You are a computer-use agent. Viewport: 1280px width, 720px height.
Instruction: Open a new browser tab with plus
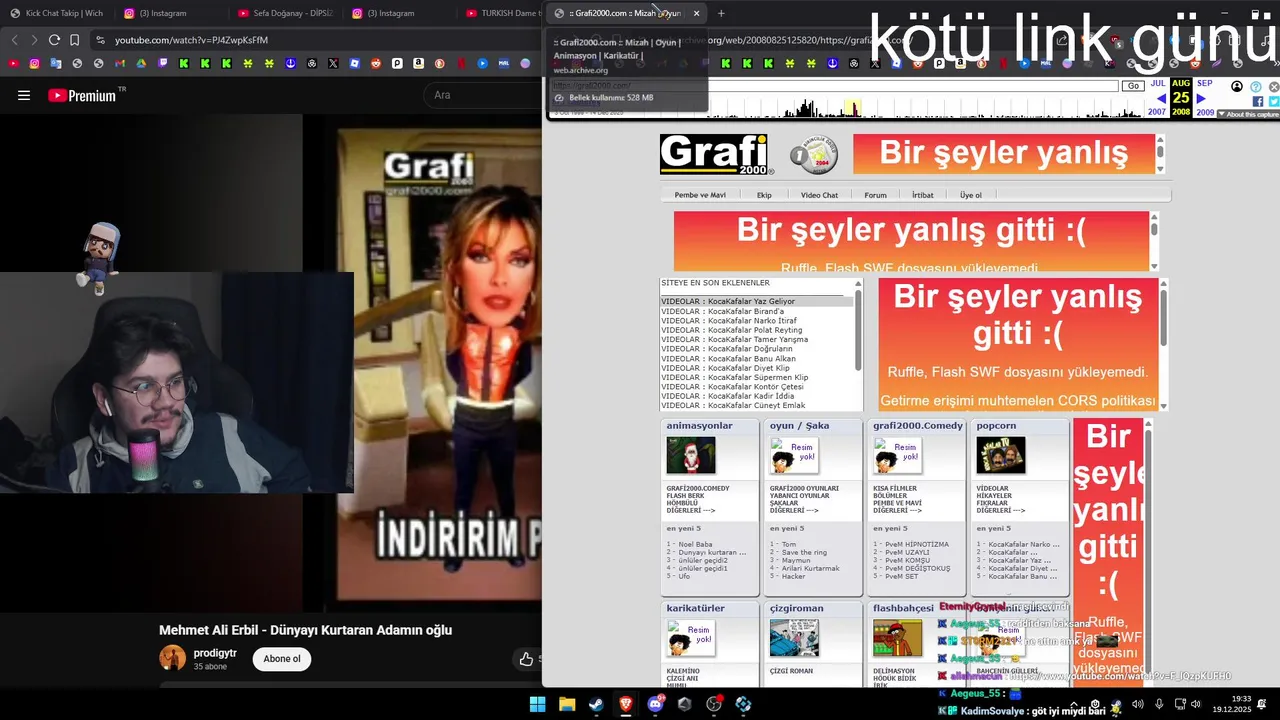721,13
